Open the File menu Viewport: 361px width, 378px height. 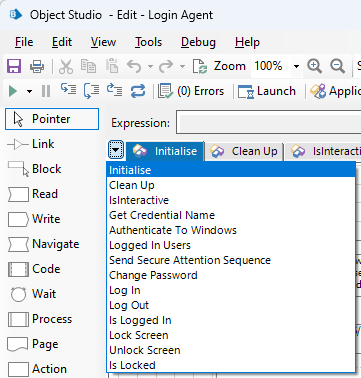coord(24,42)
